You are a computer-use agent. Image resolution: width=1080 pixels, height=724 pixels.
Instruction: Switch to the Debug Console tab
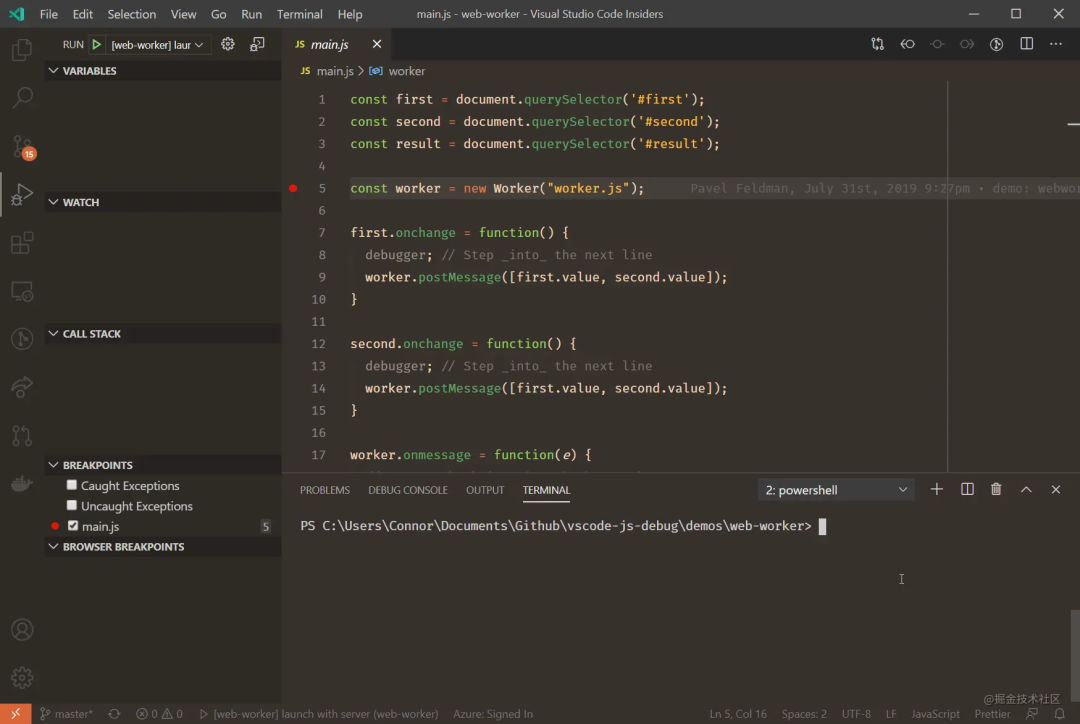407,490
